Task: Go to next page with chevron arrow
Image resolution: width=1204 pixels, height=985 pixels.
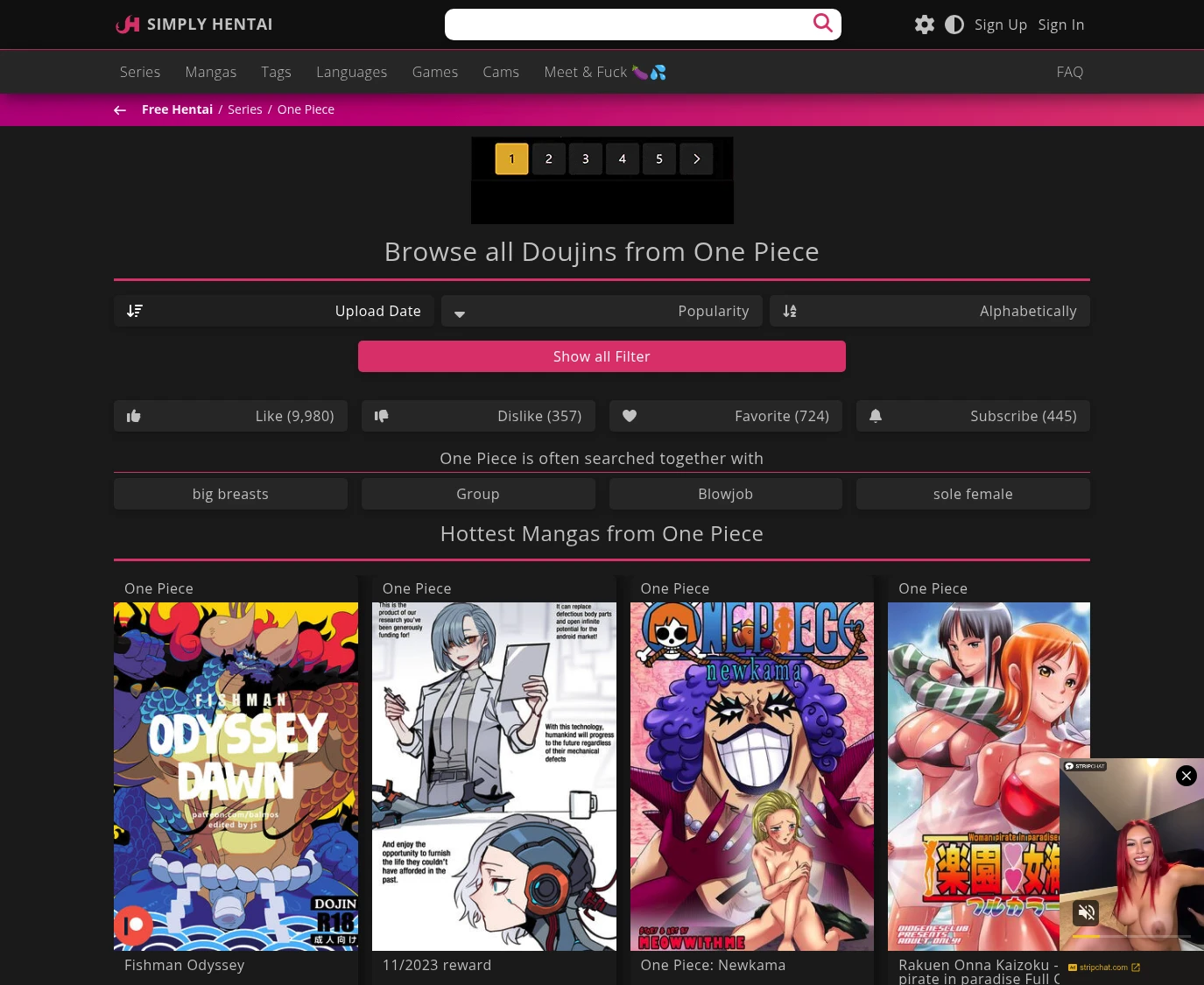Action: (x=696, y=158)
